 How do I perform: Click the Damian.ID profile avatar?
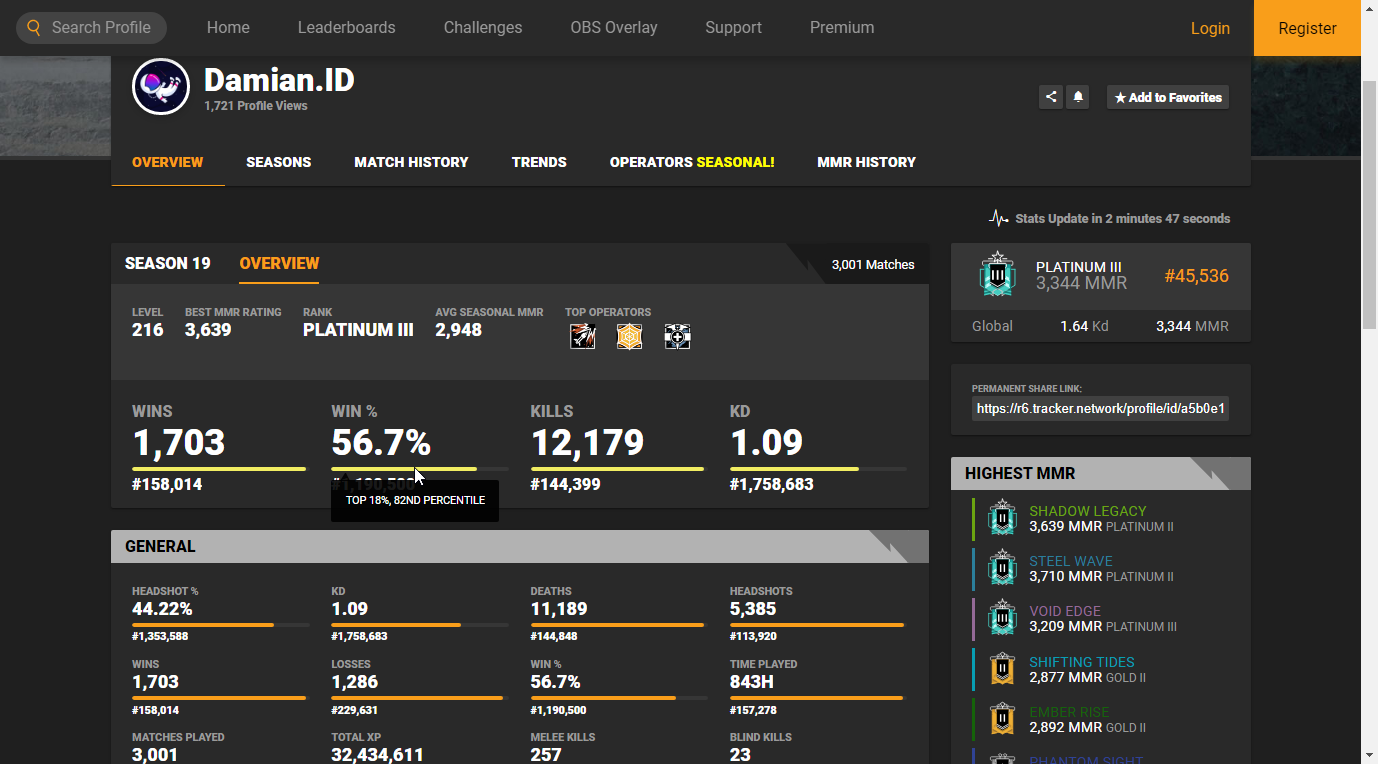click(x=161, y=87)
